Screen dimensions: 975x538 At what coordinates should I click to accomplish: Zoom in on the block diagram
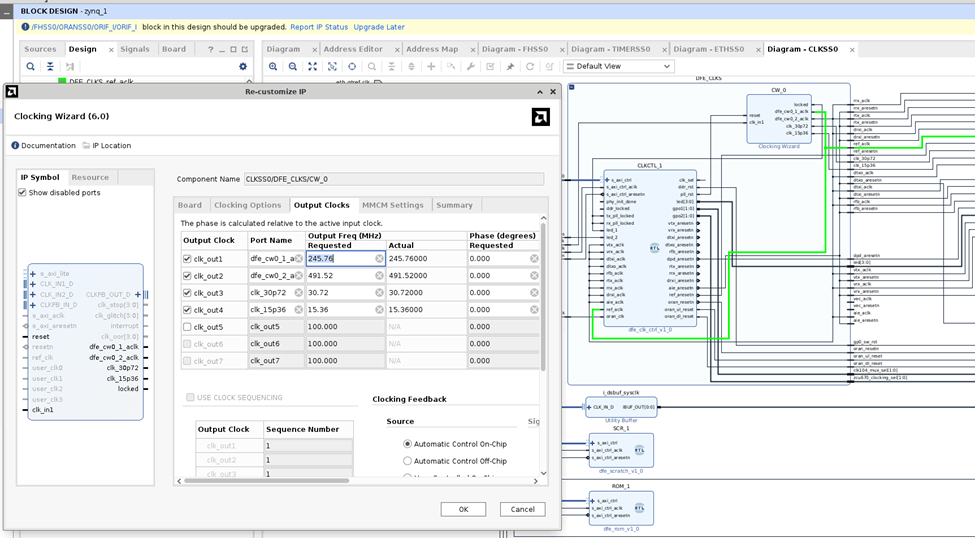[273, 67]
